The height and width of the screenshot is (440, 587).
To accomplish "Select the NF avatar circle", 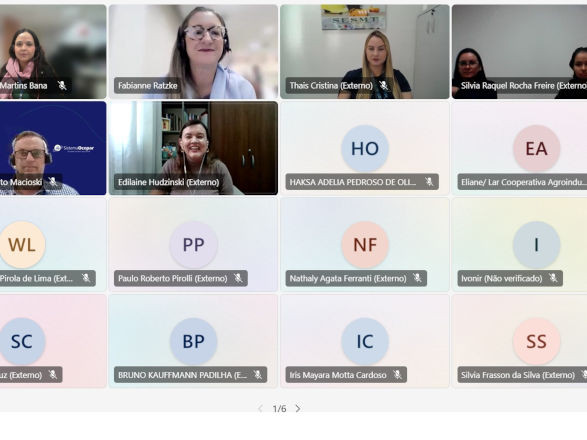I will (365, 245).
